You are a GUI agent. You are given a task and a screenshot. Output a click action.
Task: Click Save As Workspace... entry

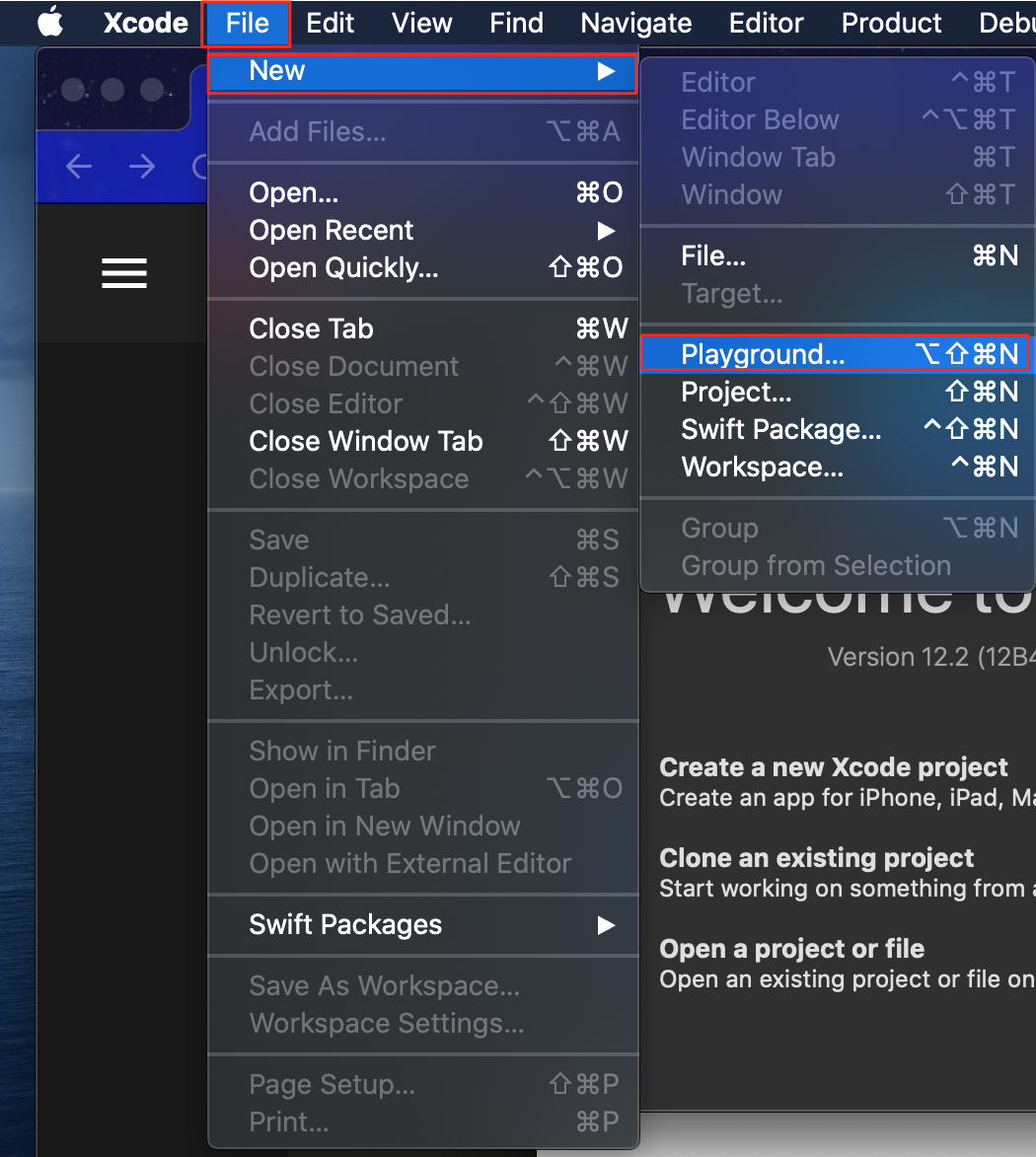423,985
